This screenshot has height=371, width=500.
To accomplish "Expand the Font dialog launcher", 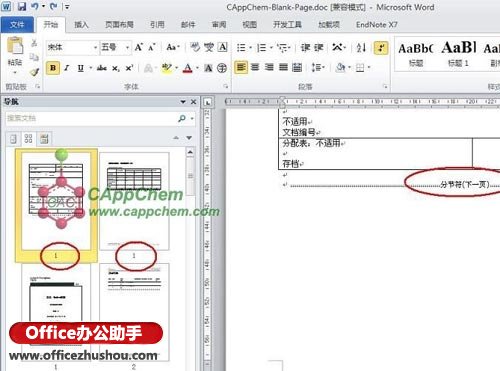I will (226, 86).
